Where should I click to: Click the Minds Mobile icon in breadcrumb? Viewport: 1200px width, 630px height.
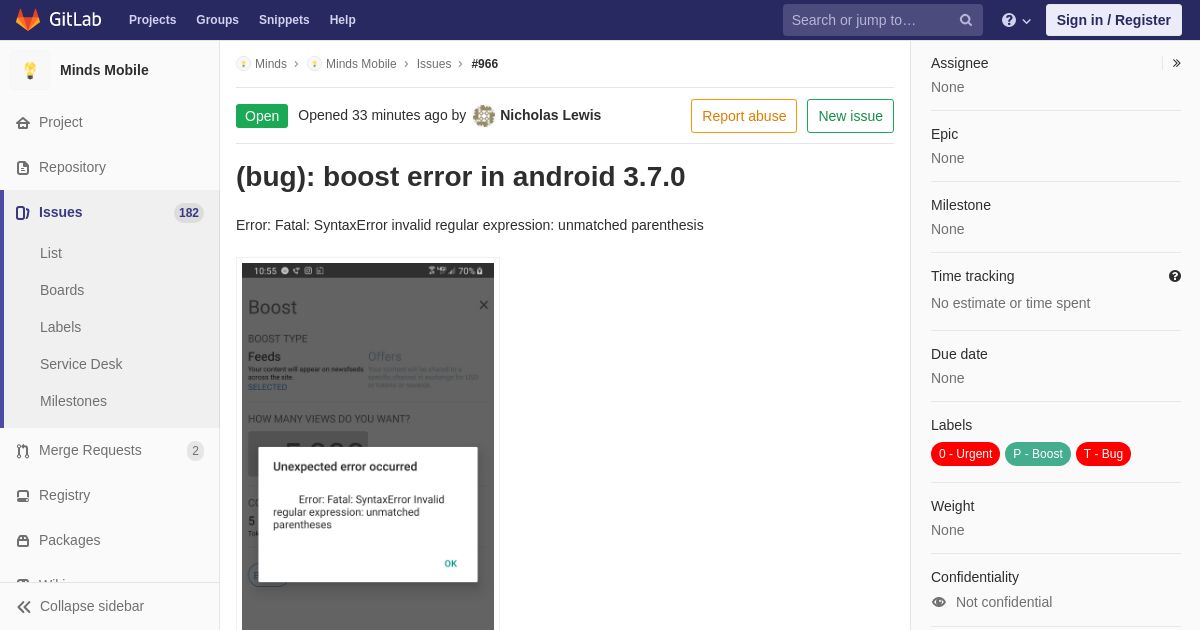click(314, 64)
